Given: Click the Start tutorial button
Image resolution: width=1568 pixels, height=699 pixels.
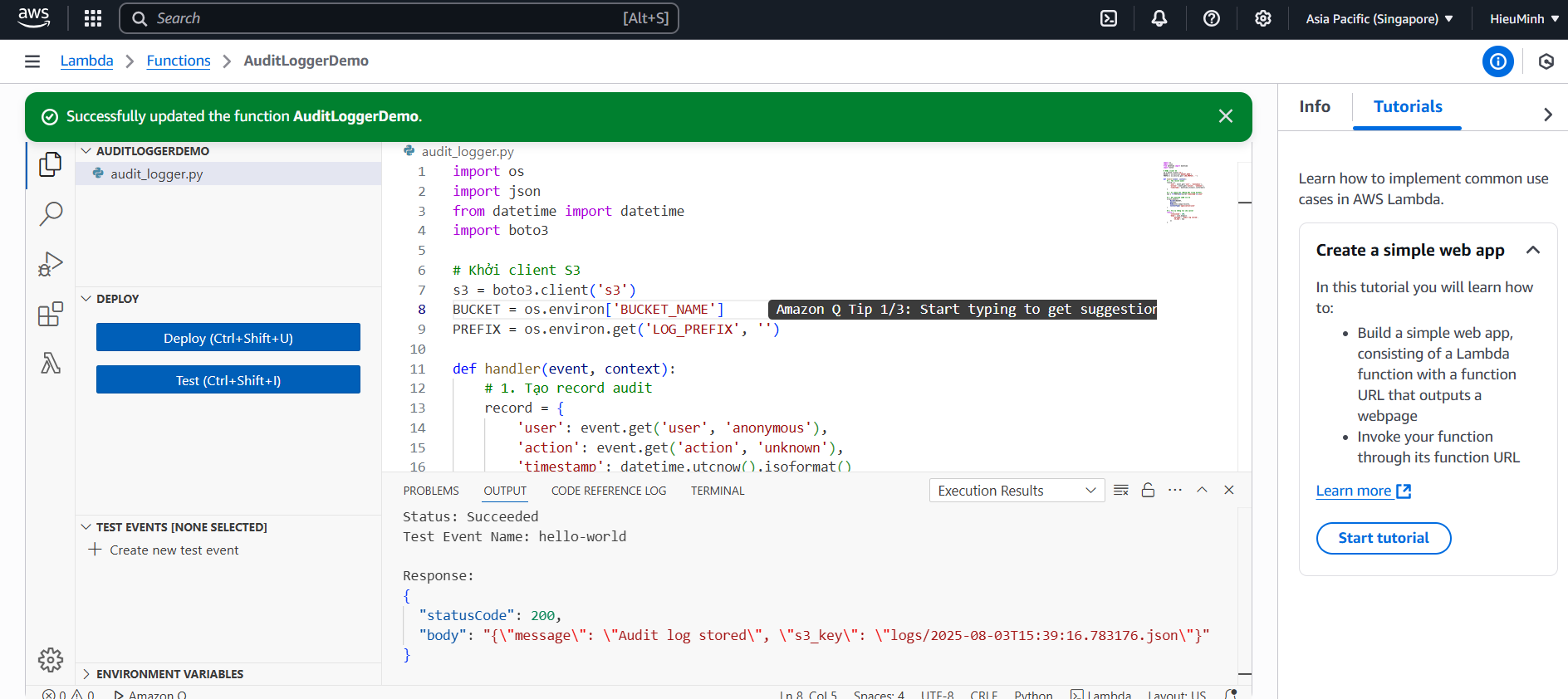Looking at the screenshot, I should point(1384,538).
